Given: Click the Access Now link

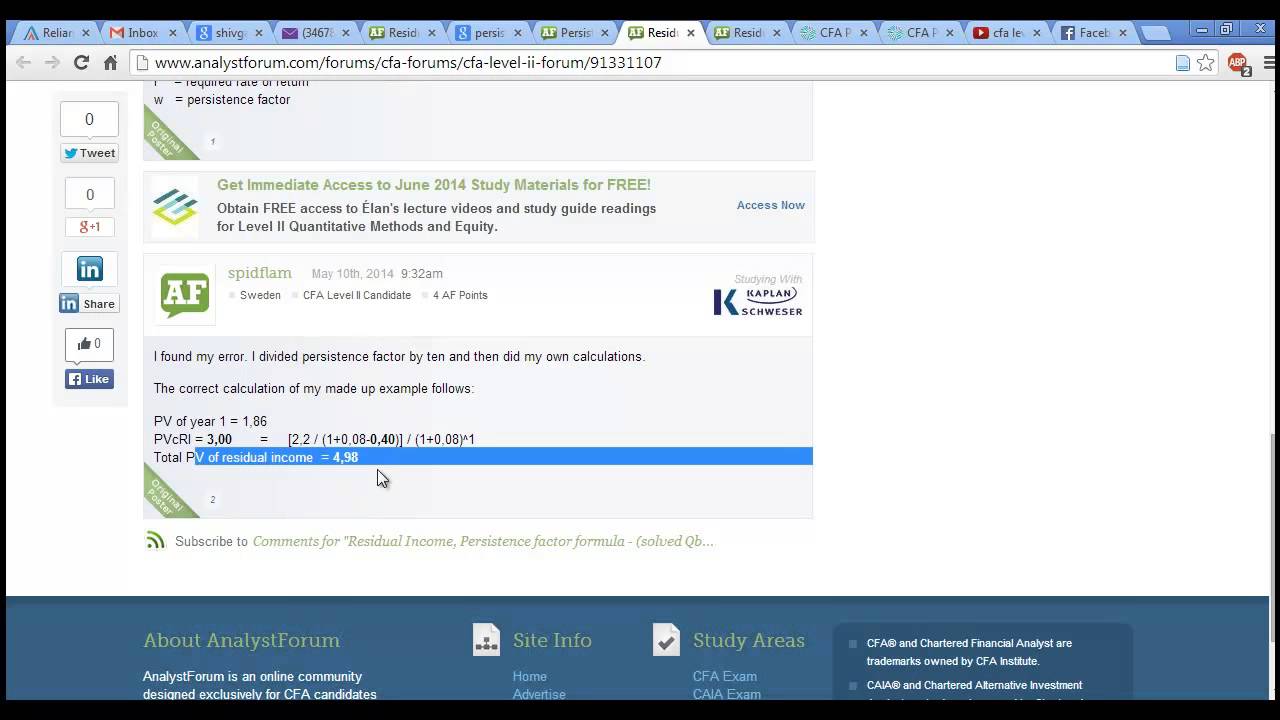Looking at the screenshot, I should 770,205.
